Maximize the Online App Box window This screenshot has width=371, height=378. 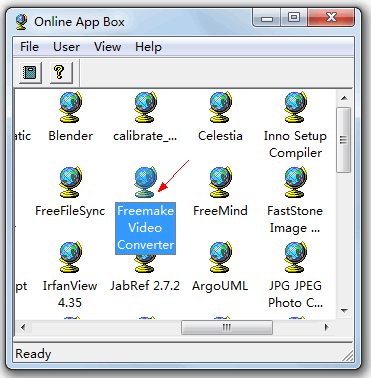pos(294,18)
